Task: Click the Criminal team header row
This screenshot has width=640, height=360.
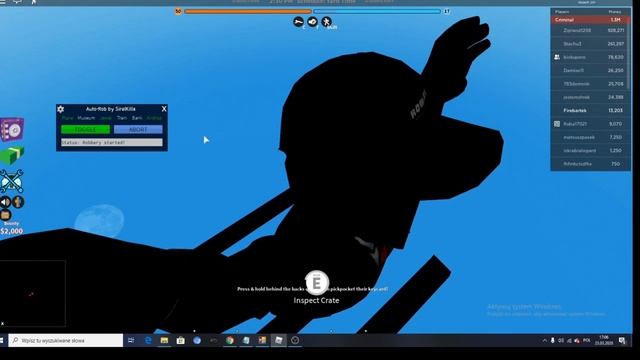Action: pyautogui.click(x=590, y=20)
